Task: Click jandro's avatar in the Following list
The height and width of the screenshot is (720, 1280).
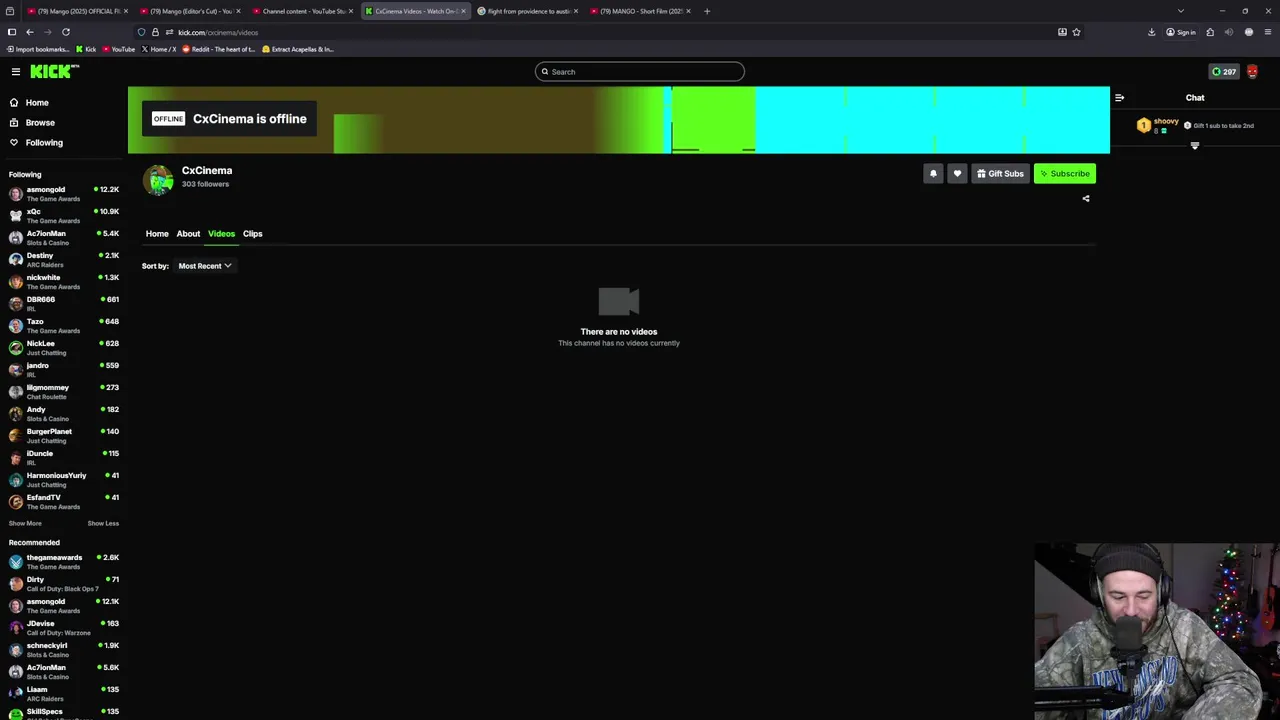Action: click(15, 370)
